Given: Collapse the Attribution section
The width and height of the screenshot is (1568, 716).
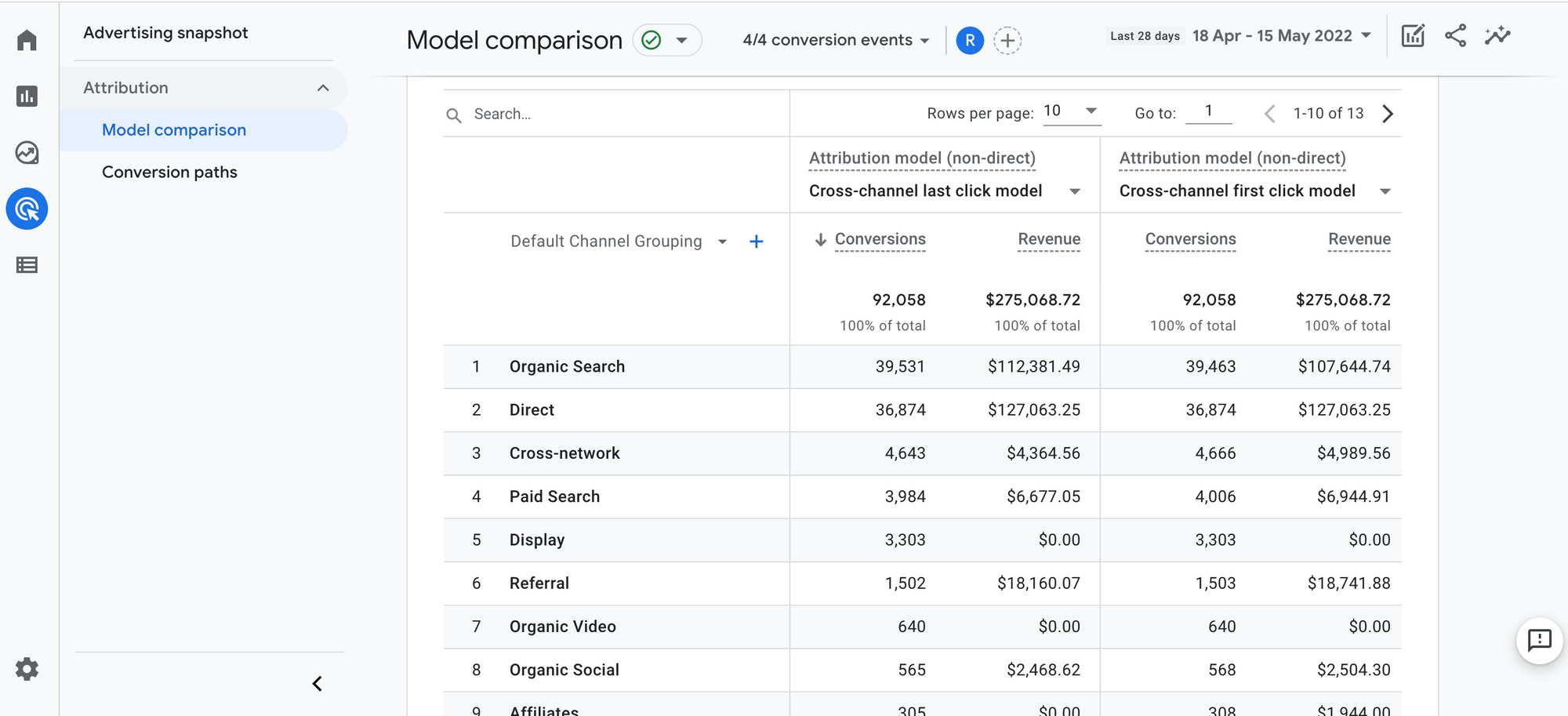Looking at the screenshot, I should point(322,88).
